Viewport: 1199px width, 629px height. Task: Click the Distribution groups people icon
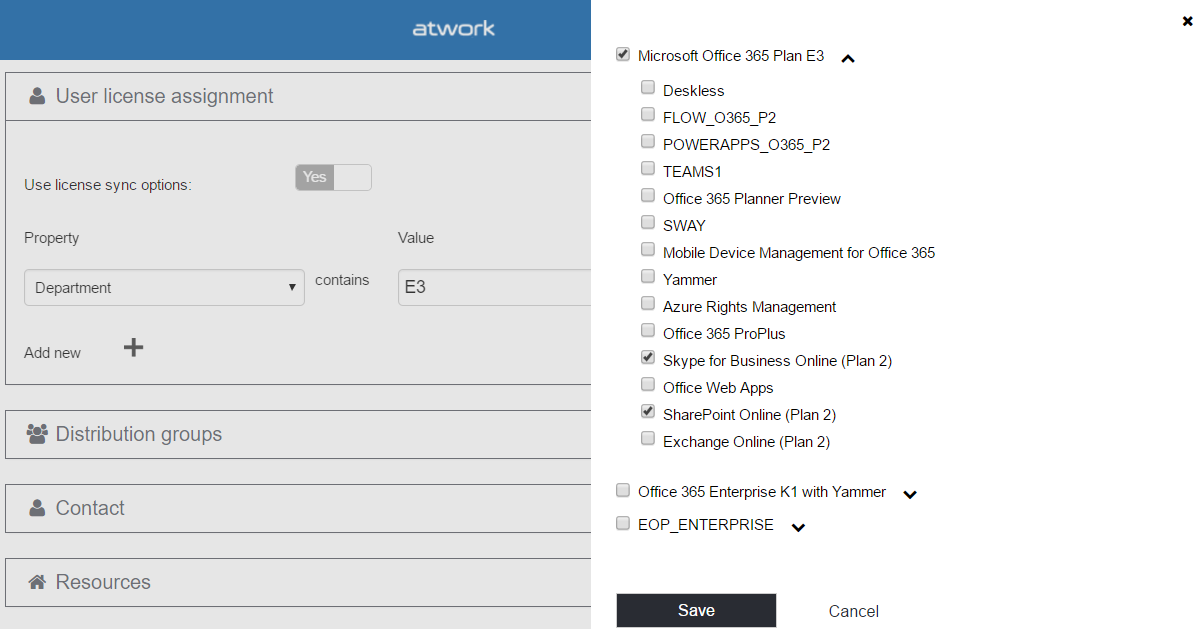tap(37, 434)
